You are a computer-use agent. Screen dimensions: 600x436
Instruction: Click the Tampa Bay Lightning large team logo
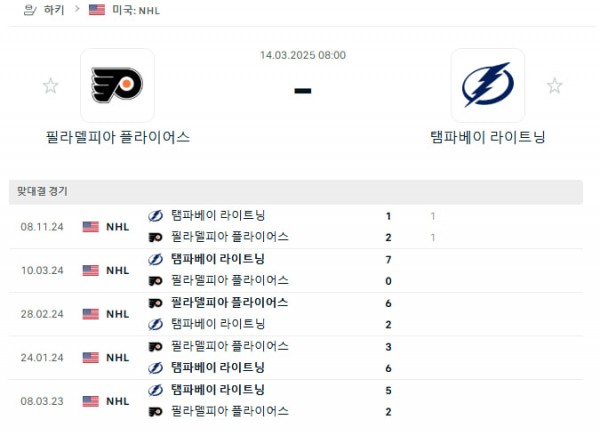point(487,85)
